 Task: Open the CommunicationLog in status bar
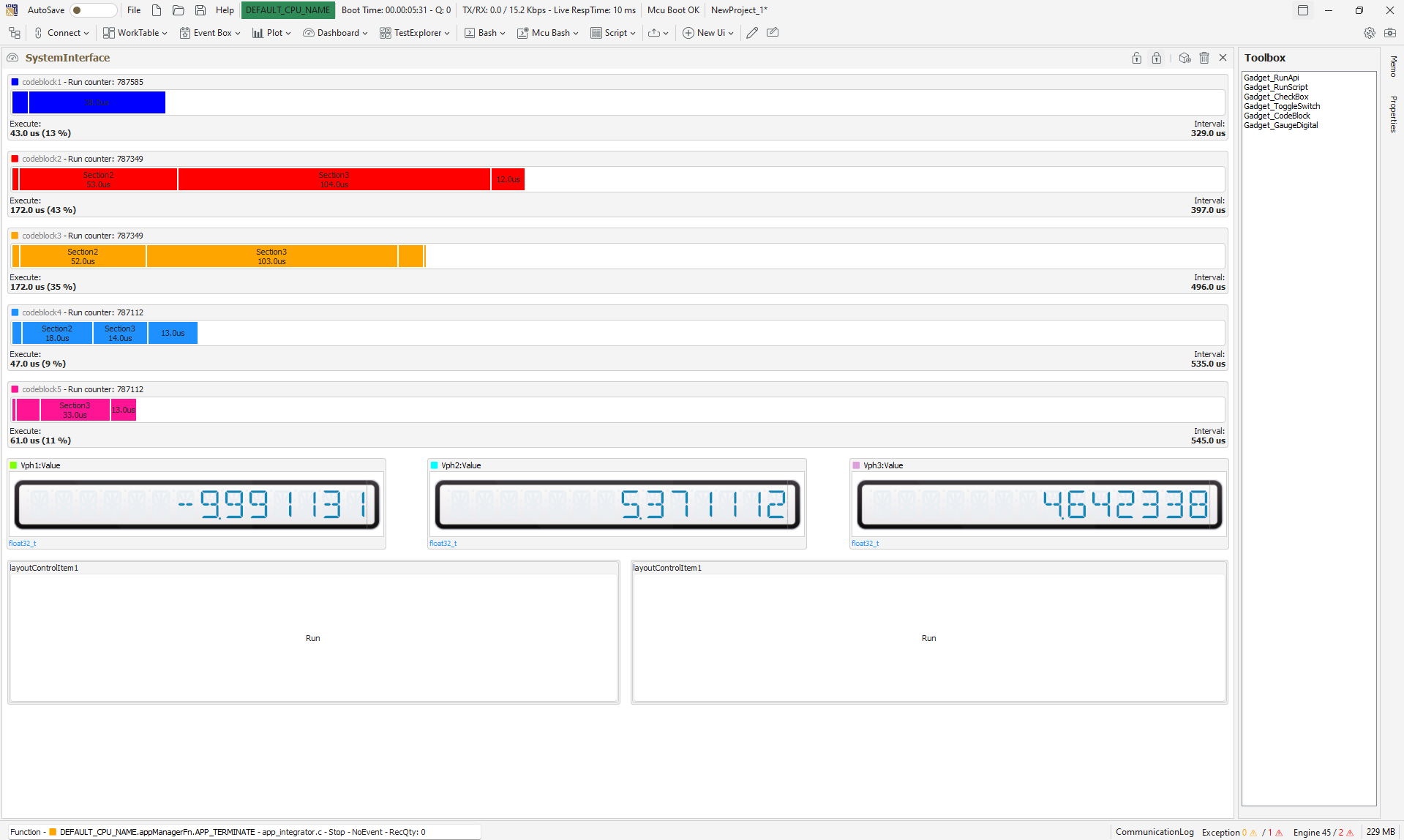pos(1155,832)
